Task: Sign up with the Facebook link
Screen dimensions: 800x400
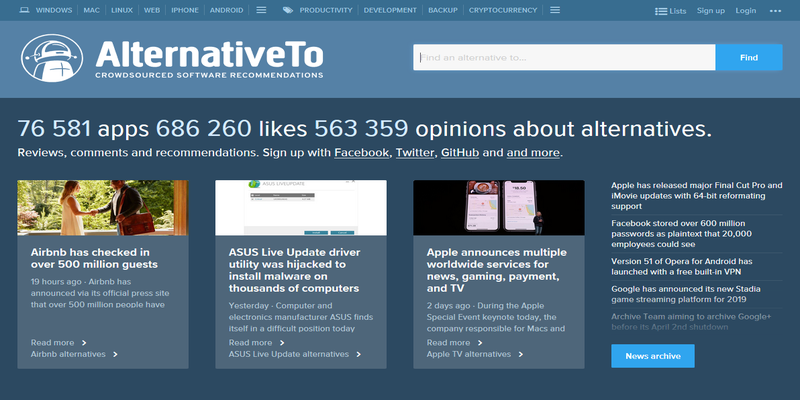Action: point(362,153)
